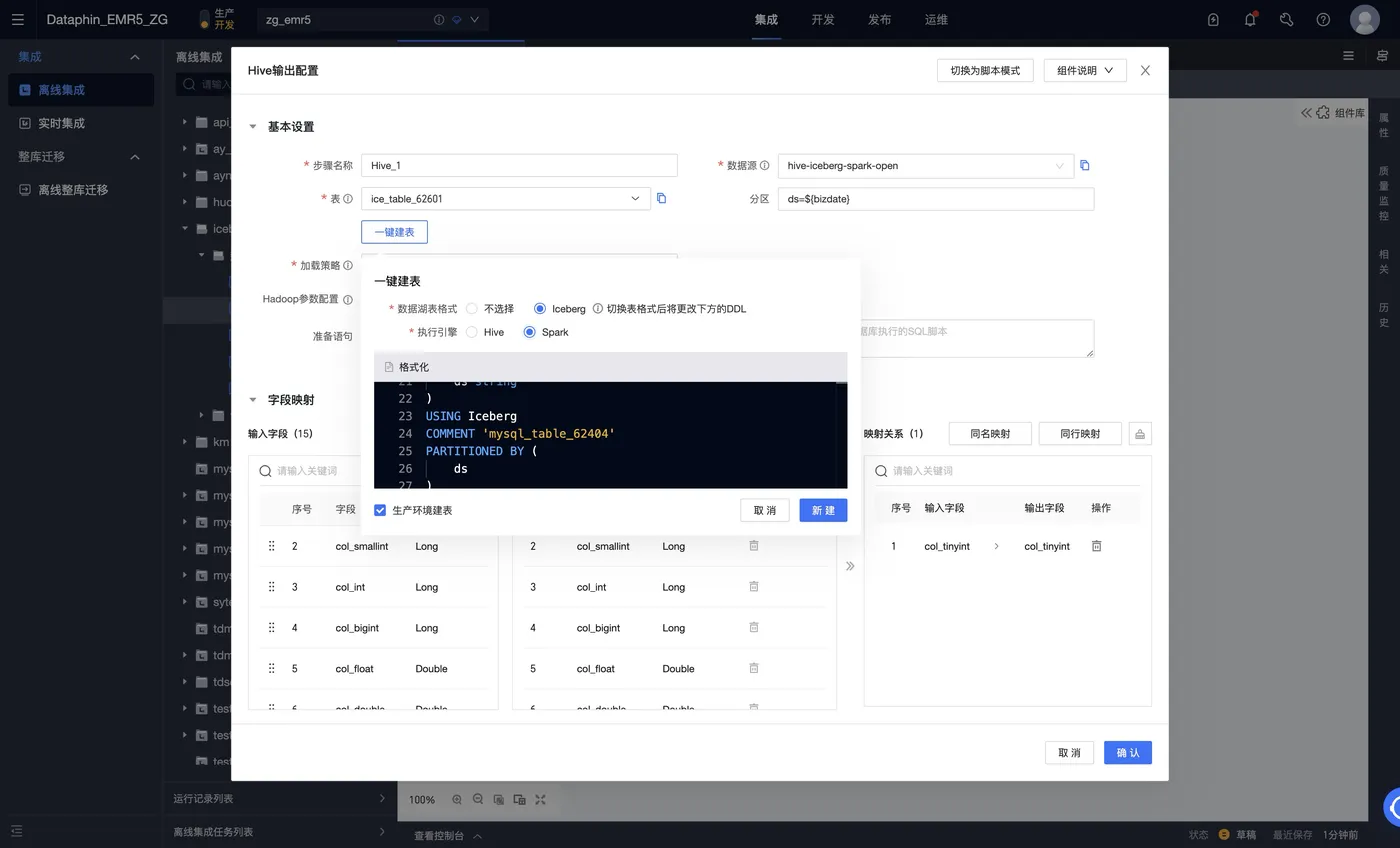Click 确认 in Hive输出配置 dialog
This screenshot has height=848, width=1400.
point(1128,753)
